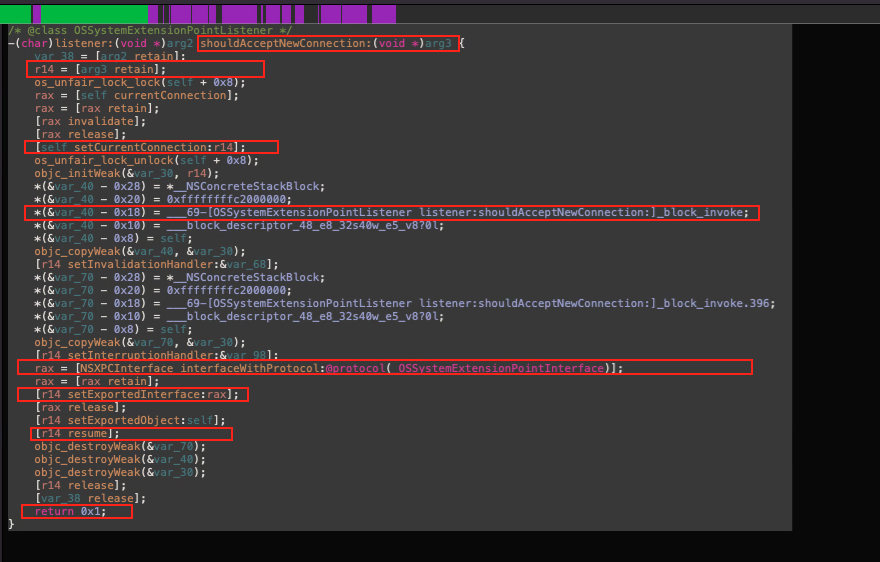Click the return 0x1 statement
Viewport: 880px width, 562px height.
point(70,511)
